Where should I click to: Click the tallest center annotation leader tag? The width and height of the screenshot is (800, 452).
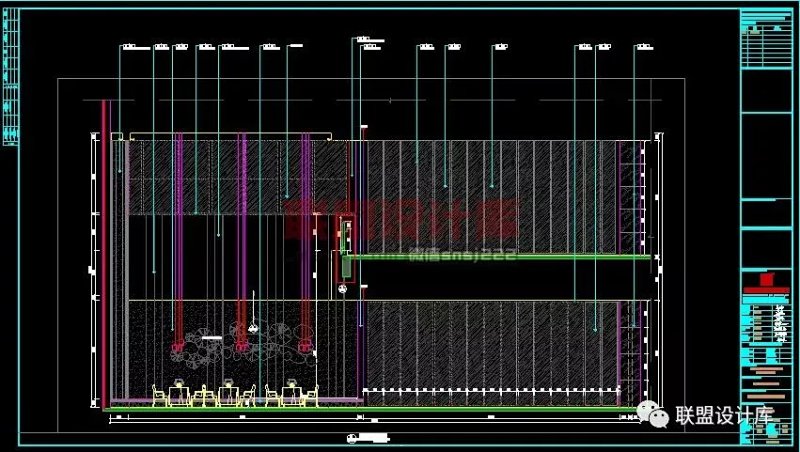click(x=362, y=39)
